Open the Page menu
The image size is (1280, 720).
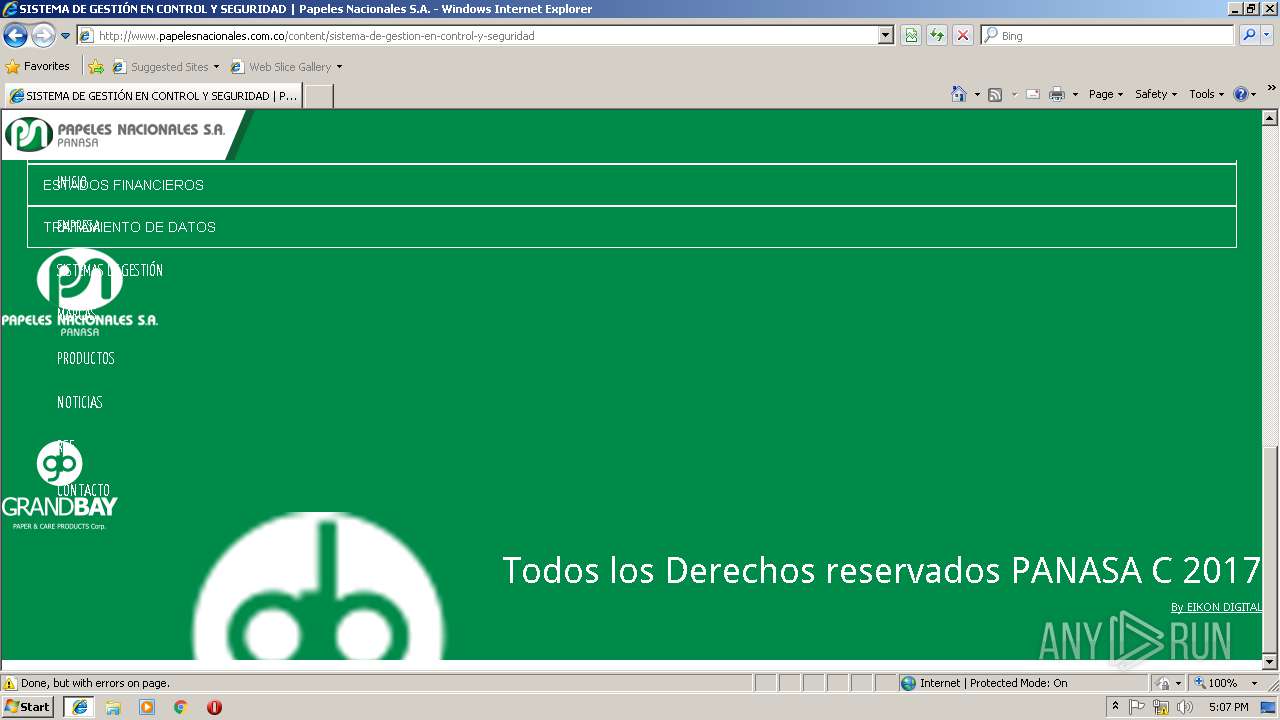[1105, 94]
